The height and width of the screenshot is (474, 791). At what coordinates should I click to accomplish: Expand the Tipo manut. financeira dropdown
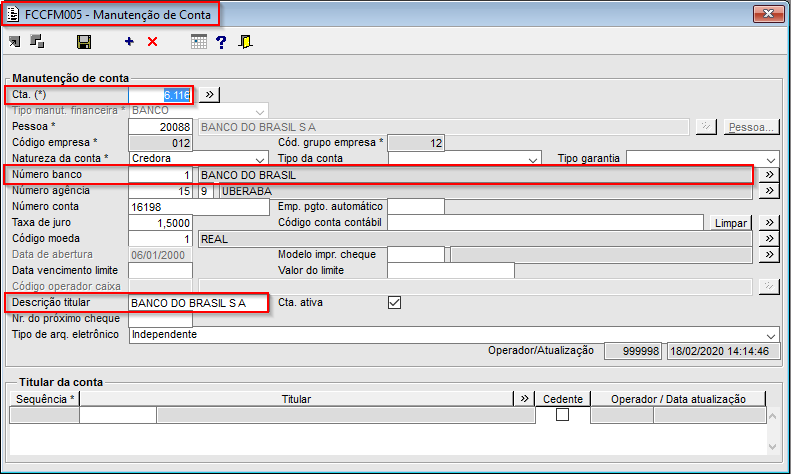tap(260, 110)
